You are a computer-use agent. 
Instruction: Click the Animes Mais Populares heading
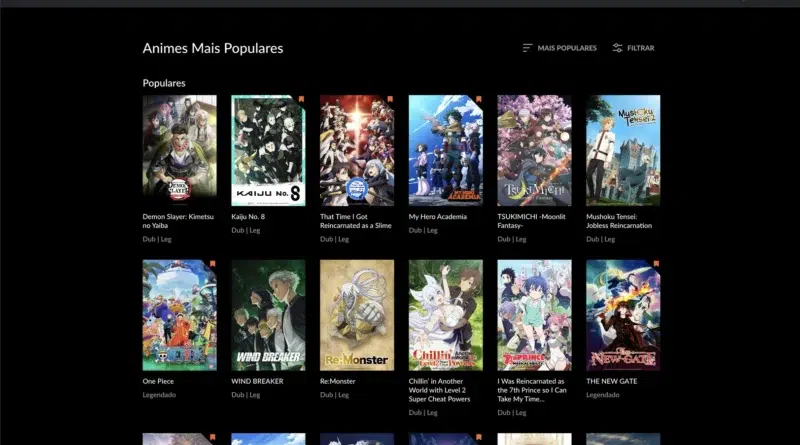point(213,48)
